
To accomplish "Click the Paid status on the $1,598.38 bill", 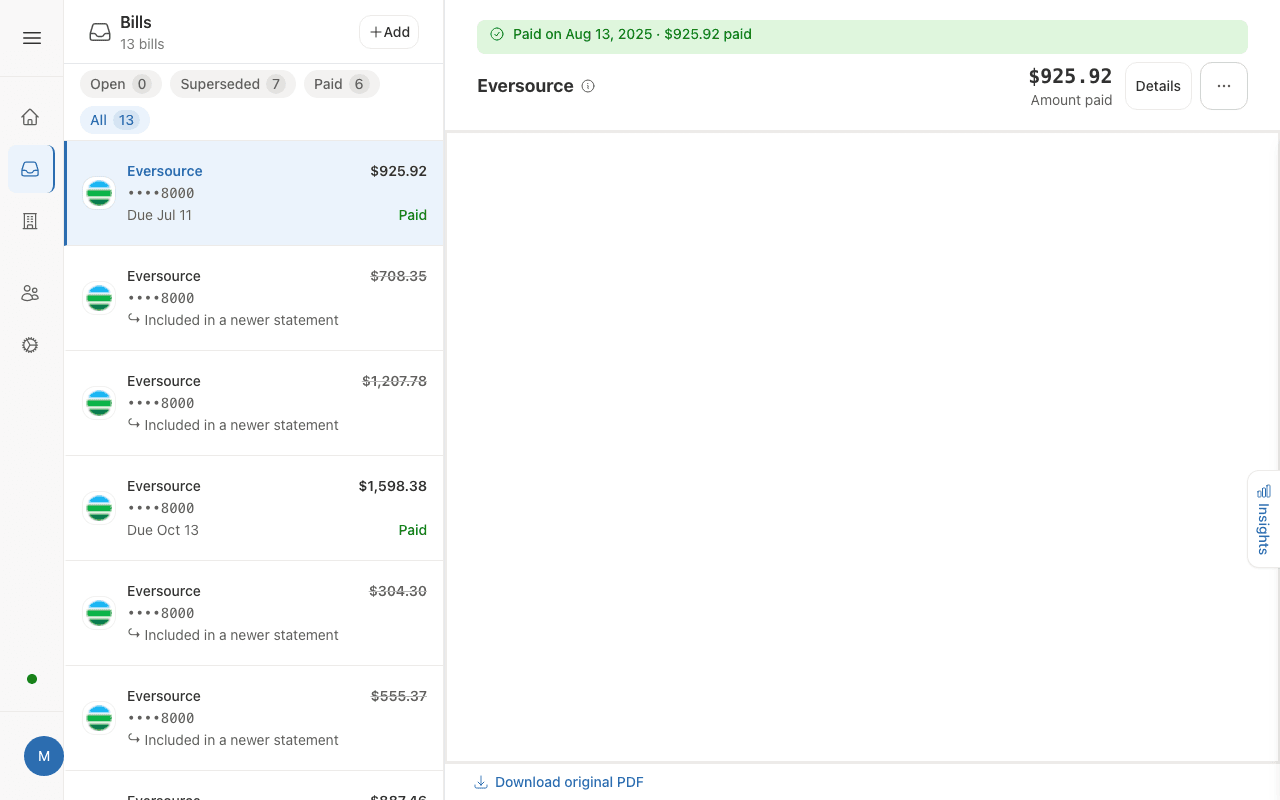I will click(x=413, y=530).
